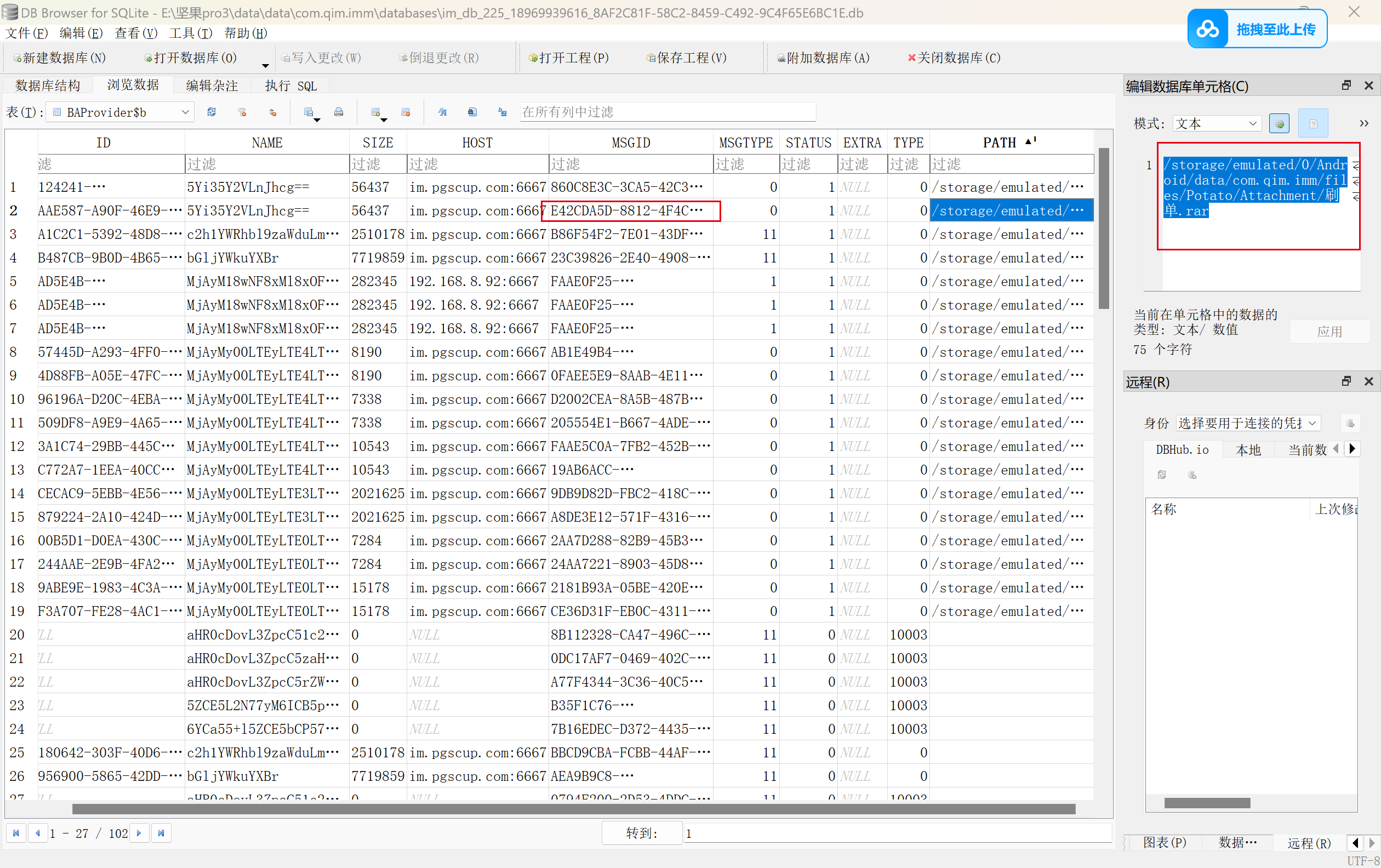Refresh the table data with the refresh icon
This screenshot has height=868, width=1381.
tap(212, 112)
